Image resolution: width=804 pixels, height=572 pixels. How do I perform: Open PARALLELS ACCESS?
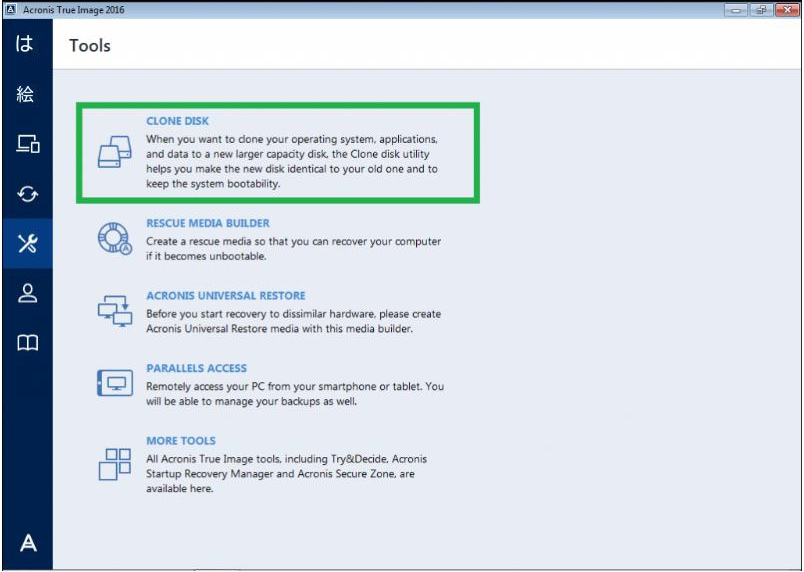[196, 369]
